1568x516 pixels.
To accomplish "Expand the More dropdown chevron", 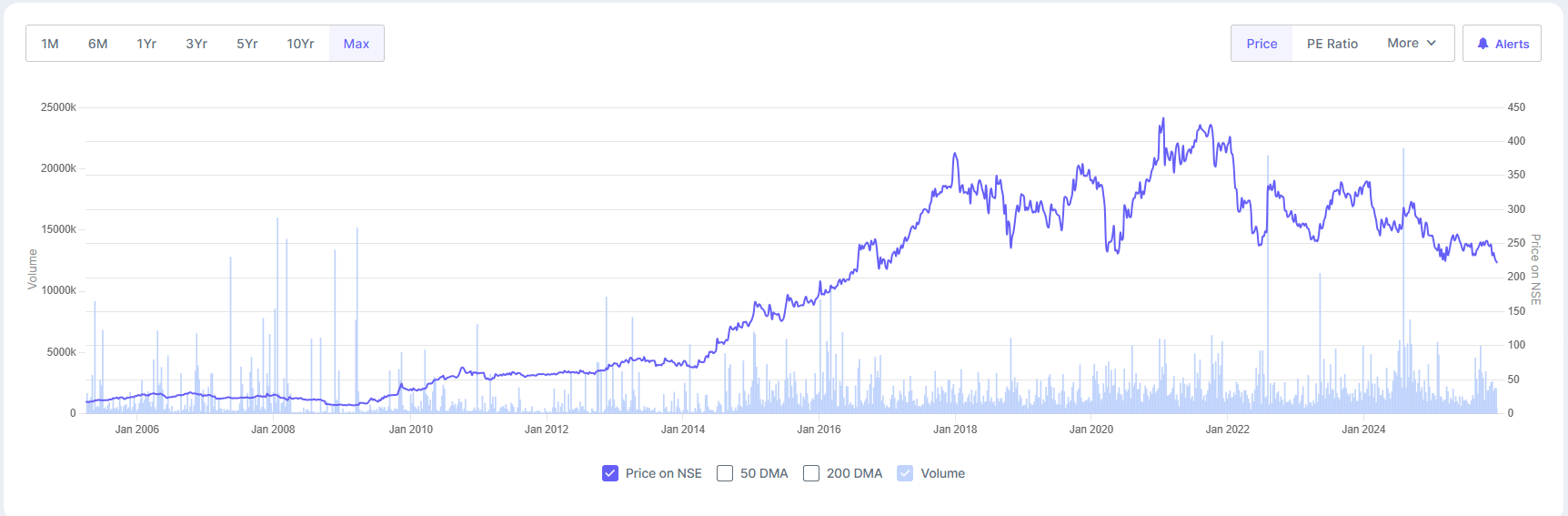I will click(1432, 43).
